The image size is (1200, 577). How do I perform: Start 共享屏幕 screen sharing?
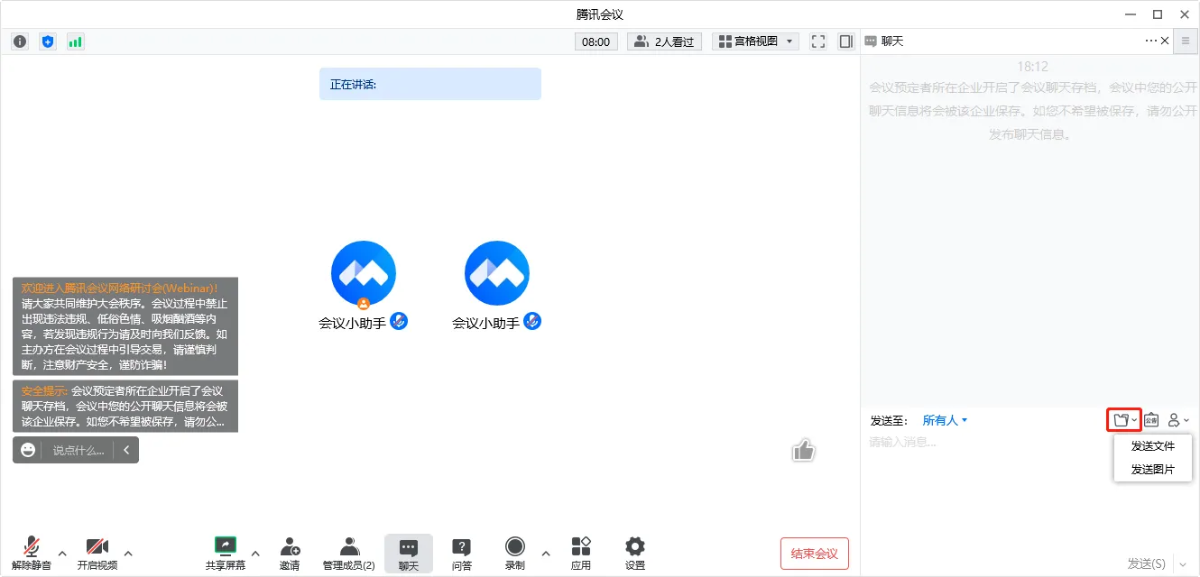point(225,553)
